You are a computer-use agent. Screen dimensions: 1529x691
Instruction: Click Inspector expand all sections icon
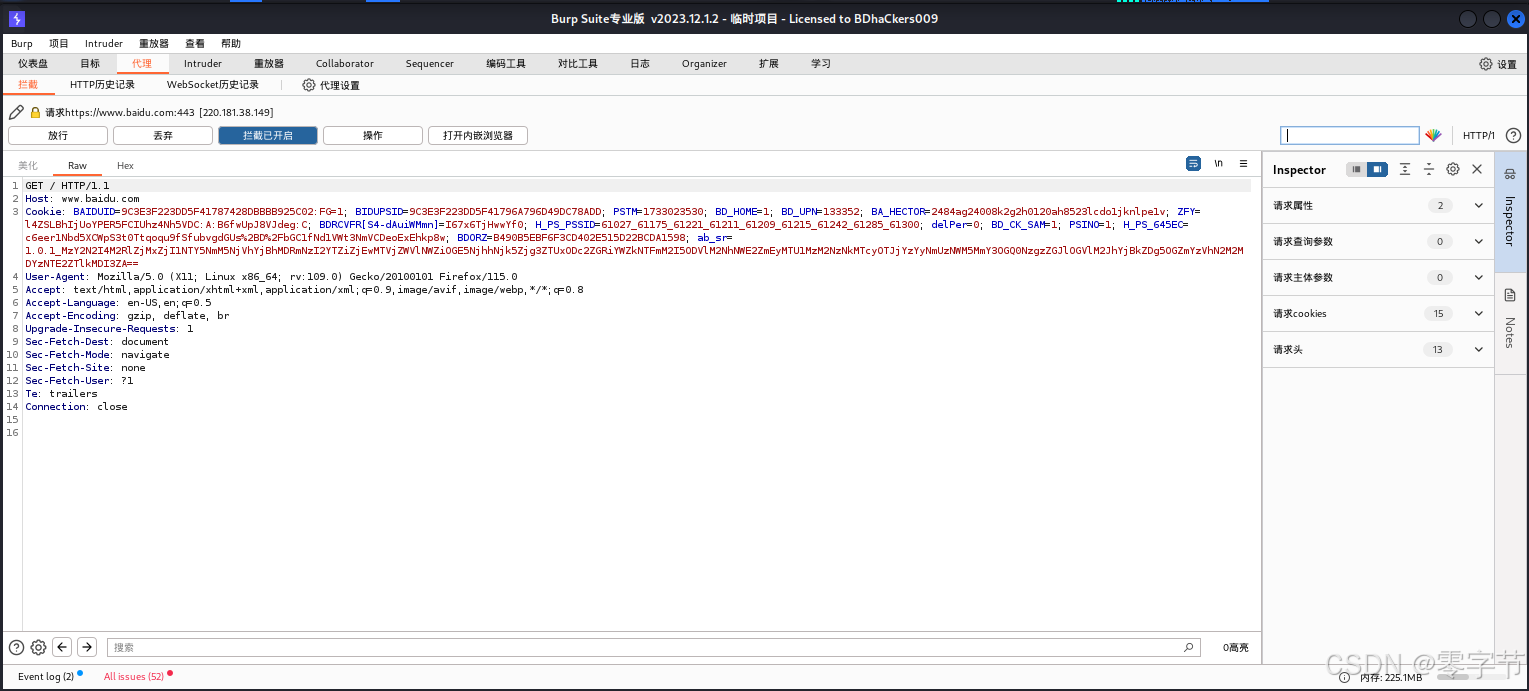tap(1405, 170)
